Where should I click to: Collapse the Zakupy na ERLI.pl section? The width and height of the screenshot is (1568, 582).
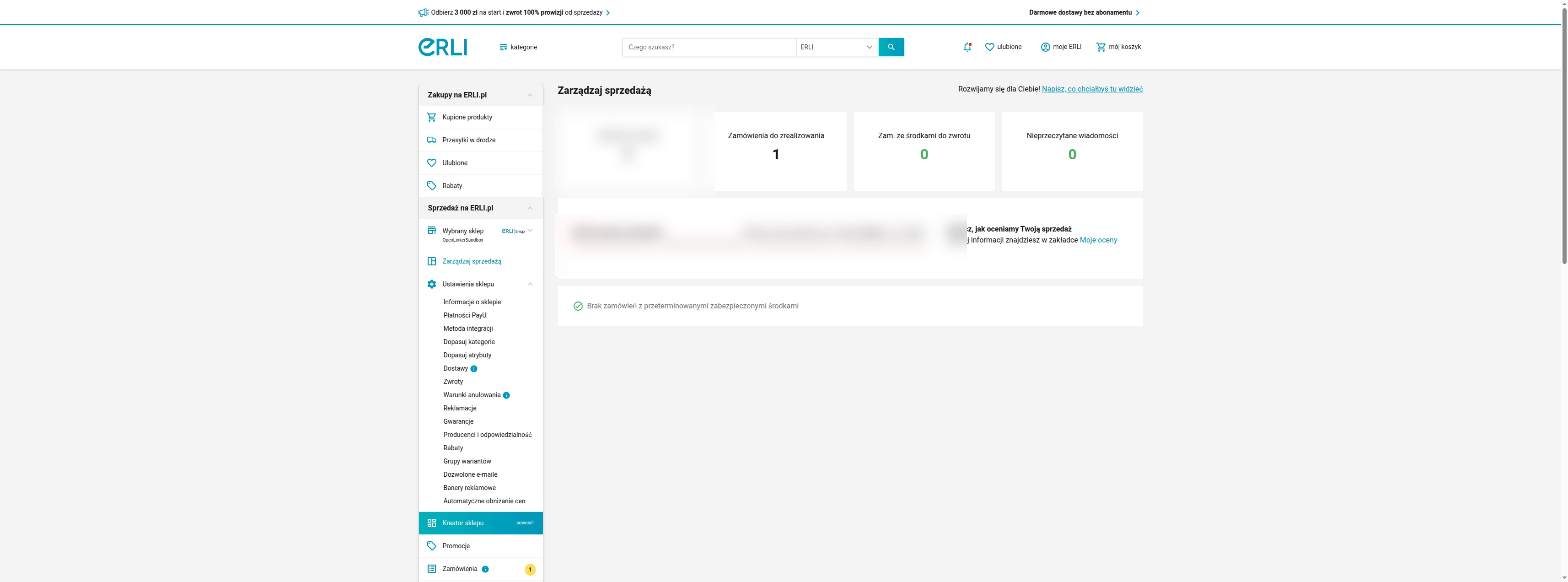coord(530,95)
